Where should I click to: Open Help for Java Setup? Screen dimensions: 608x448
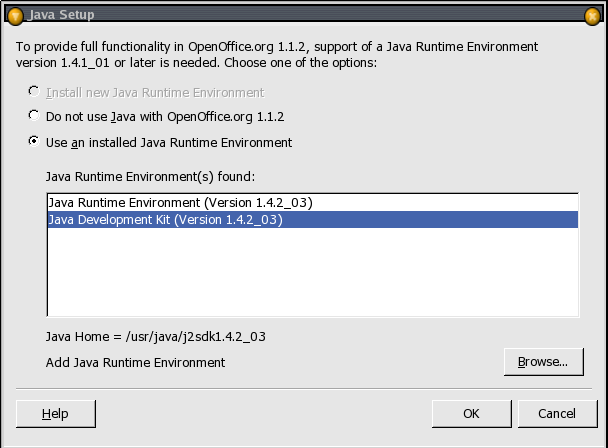pos(55,414)
